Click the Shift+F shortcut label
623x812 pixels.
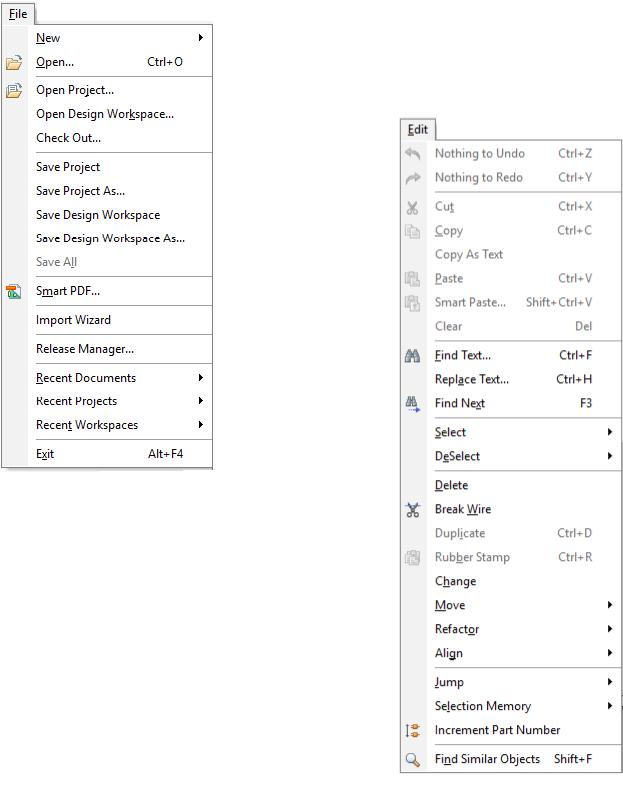click(573, 759)
